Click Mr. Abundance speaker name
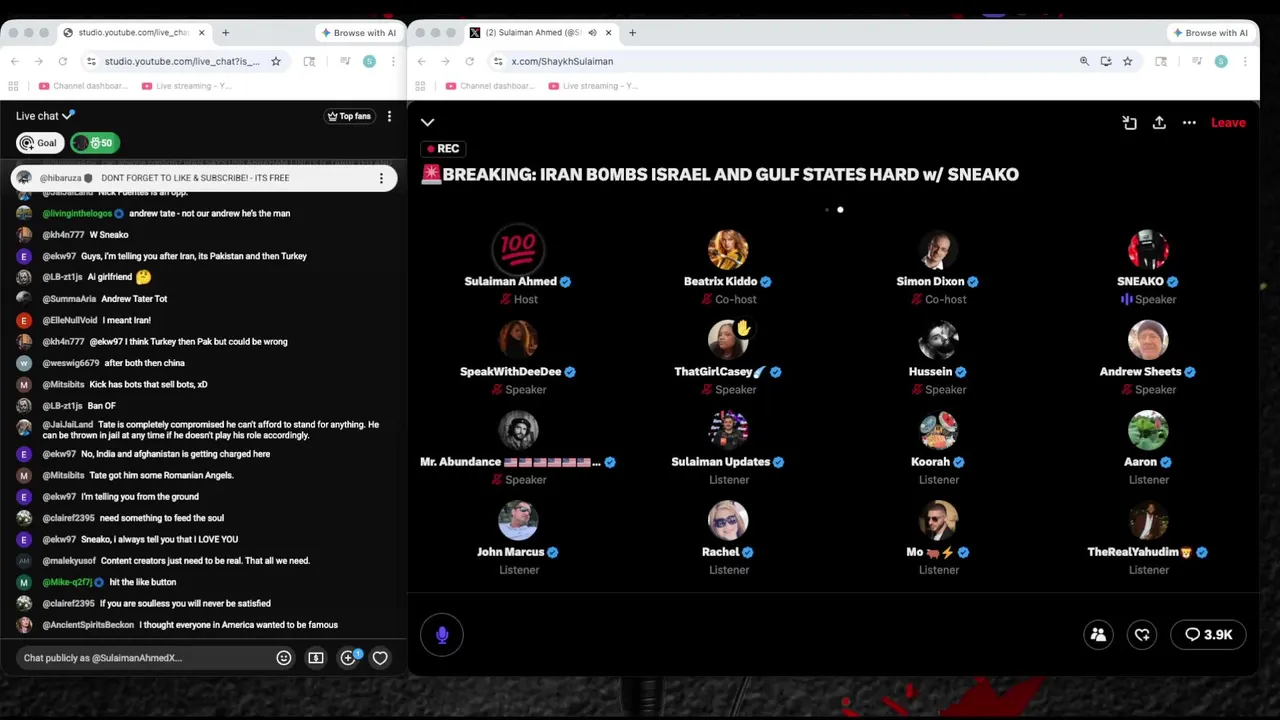 [x=510, y=462]
